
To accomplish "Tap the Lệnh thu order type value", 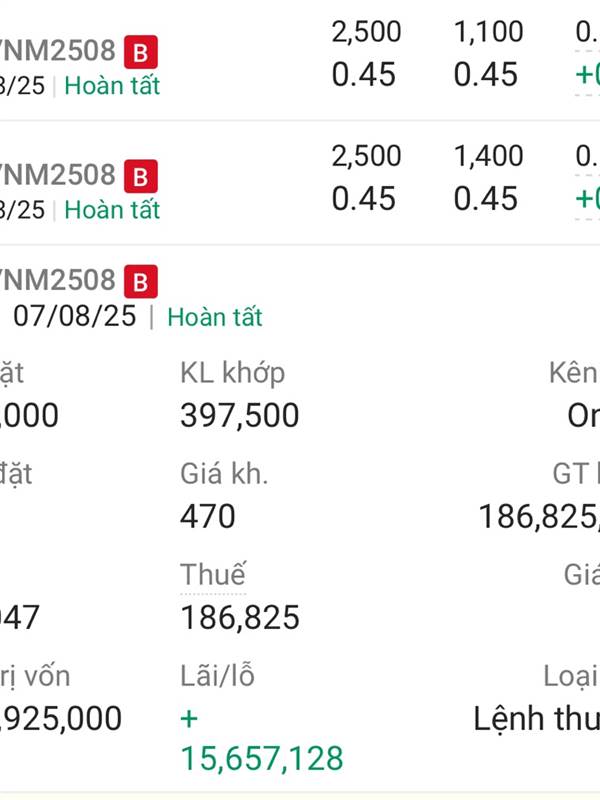I will (x=537, y=719).
